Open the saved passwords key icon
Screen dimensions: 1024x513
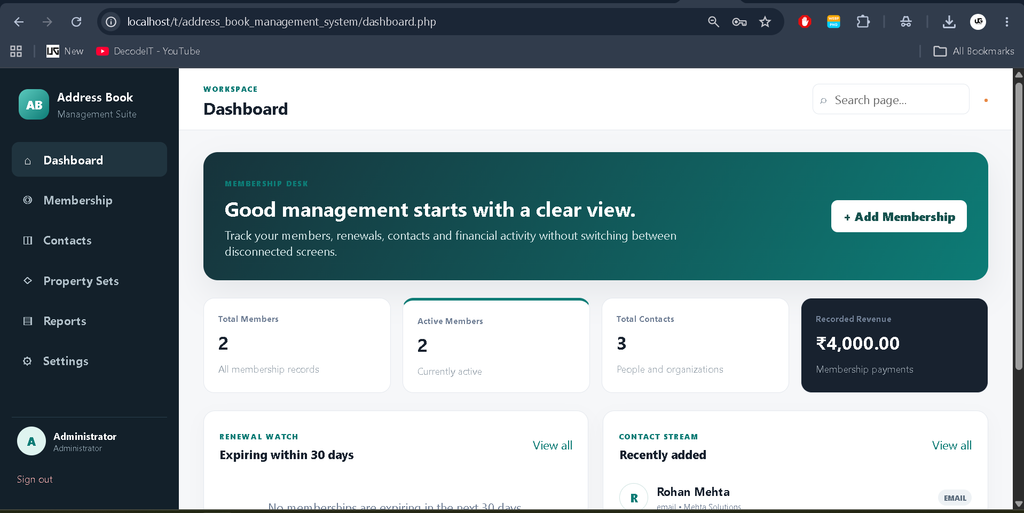(739, 22)
